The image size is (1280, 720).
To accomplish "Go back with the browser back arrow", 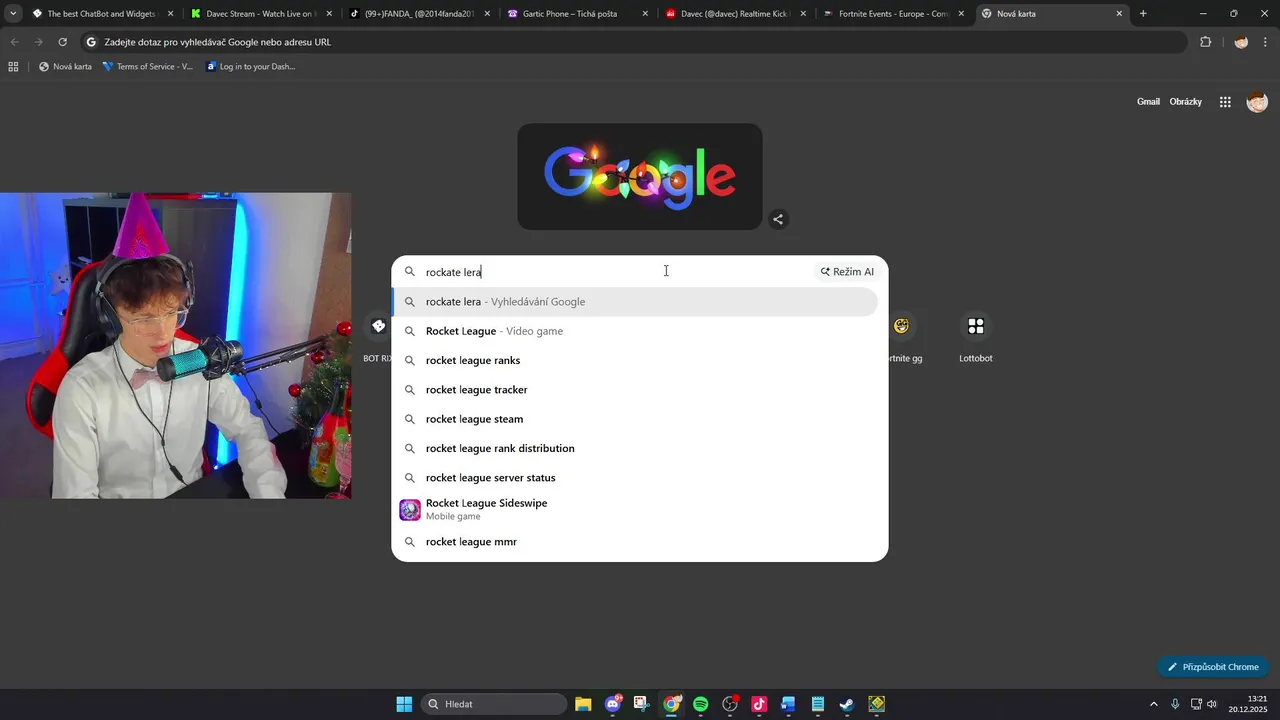I will click(x=14, y=42).
